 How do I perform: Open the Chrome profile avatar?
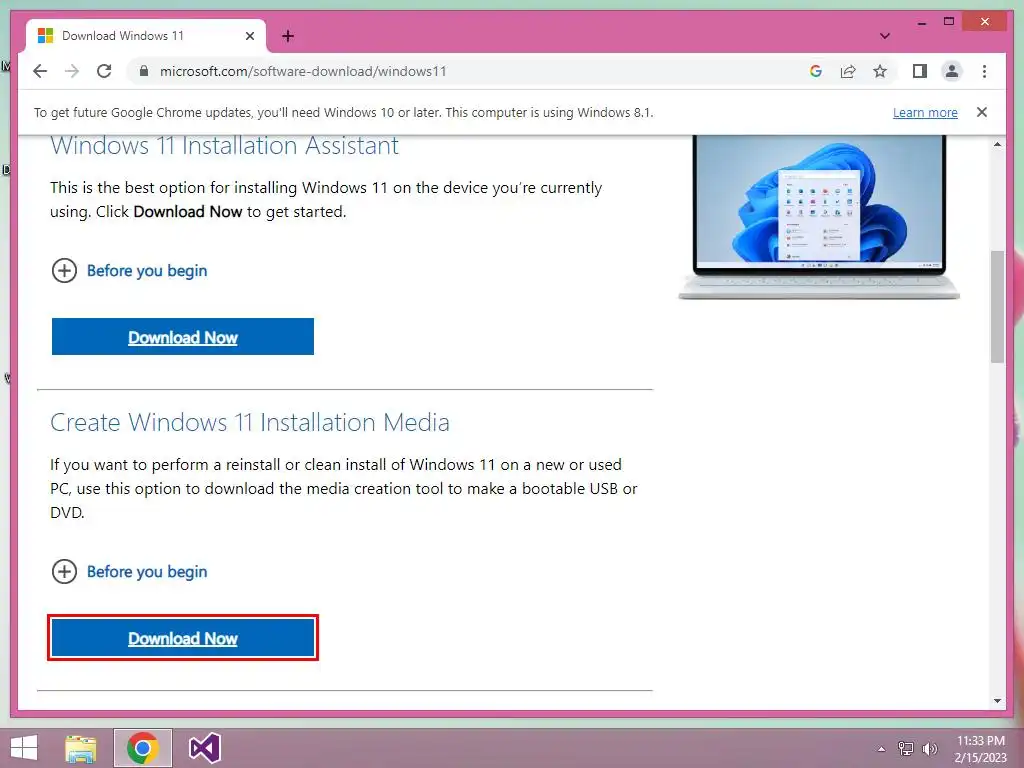click(x=952, y=71)
